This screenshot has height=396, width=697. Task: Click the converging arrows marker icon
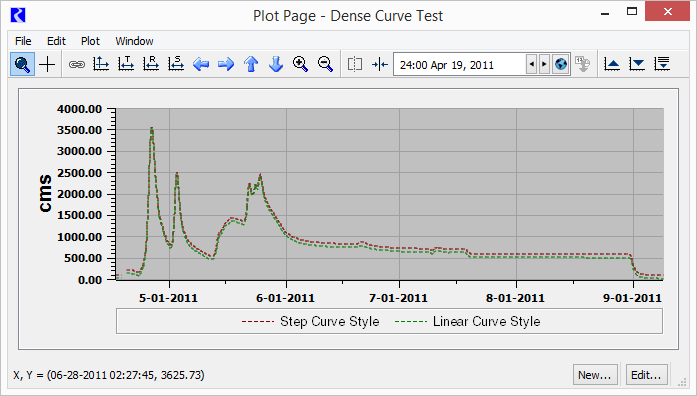[380, 64]
